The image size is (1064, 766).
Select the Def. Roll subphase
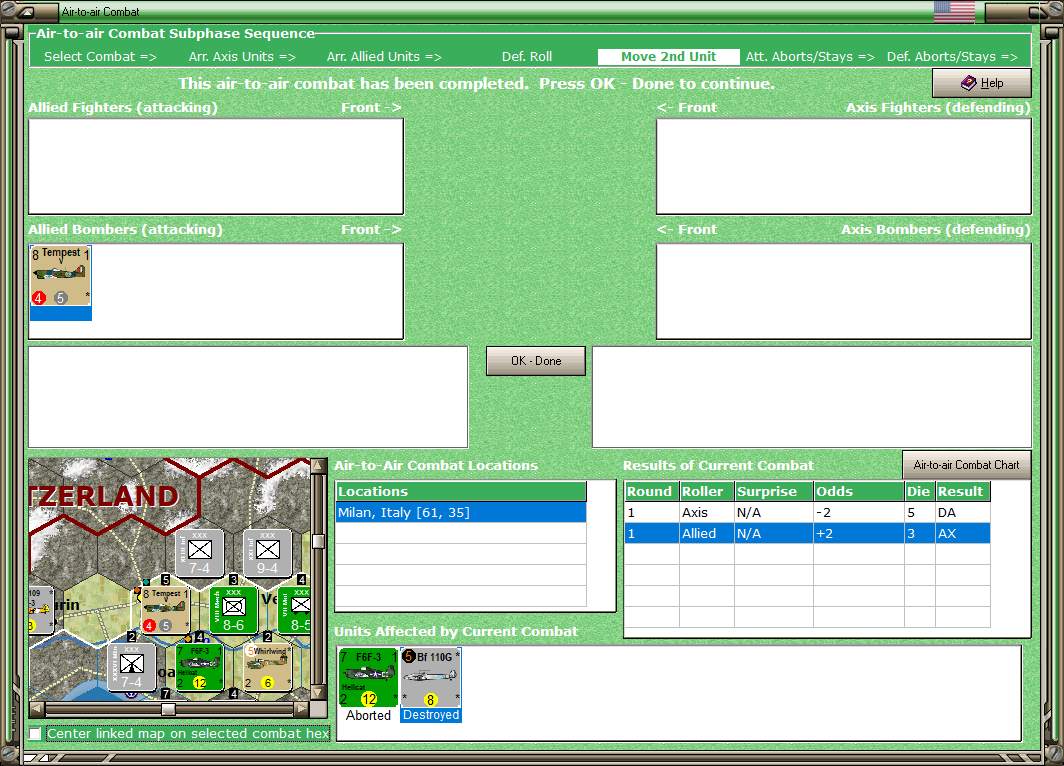[527, 57]
